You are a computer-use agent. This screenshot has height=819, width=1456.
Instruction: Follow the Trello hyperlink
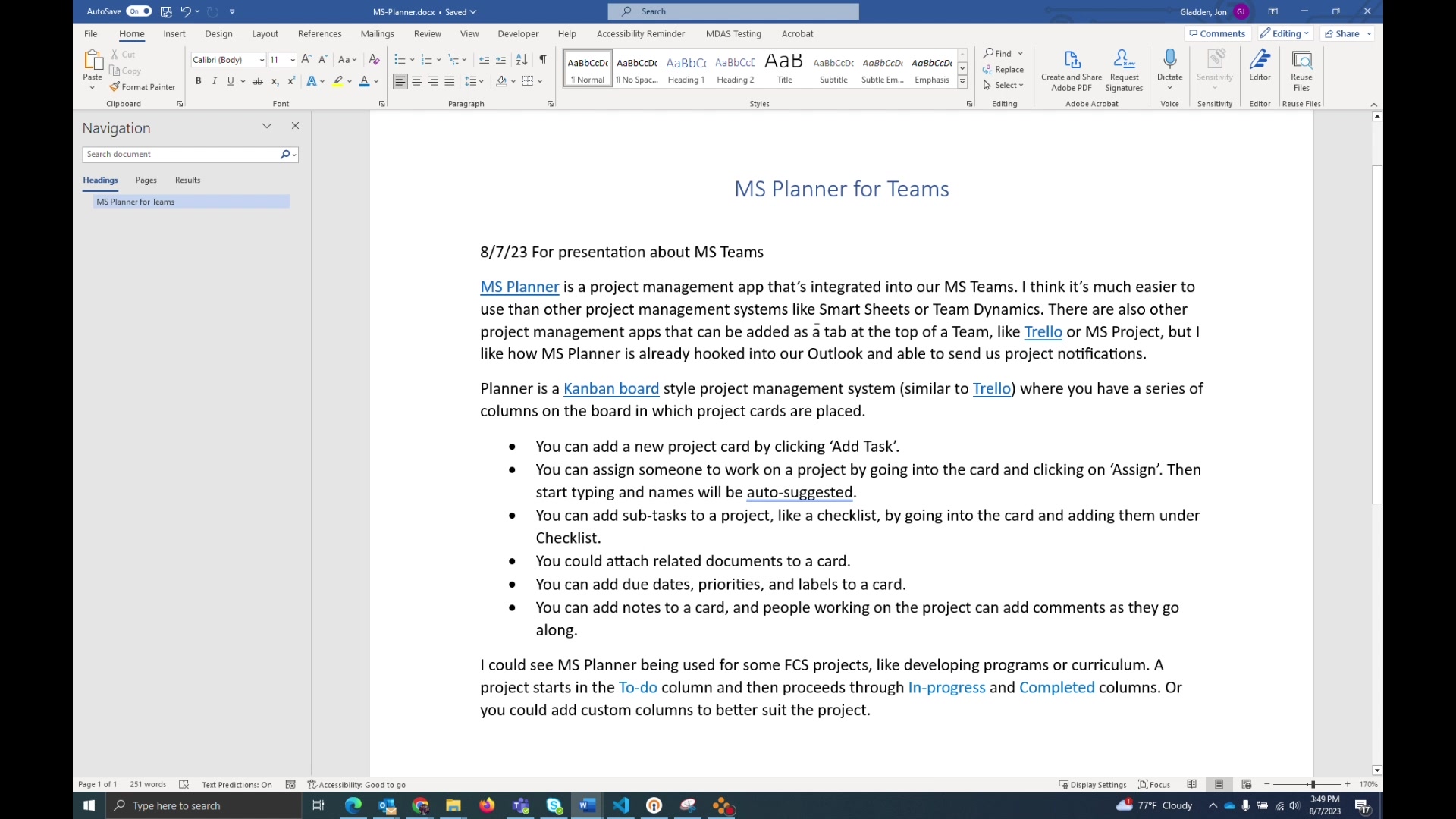coord(1043,331)
